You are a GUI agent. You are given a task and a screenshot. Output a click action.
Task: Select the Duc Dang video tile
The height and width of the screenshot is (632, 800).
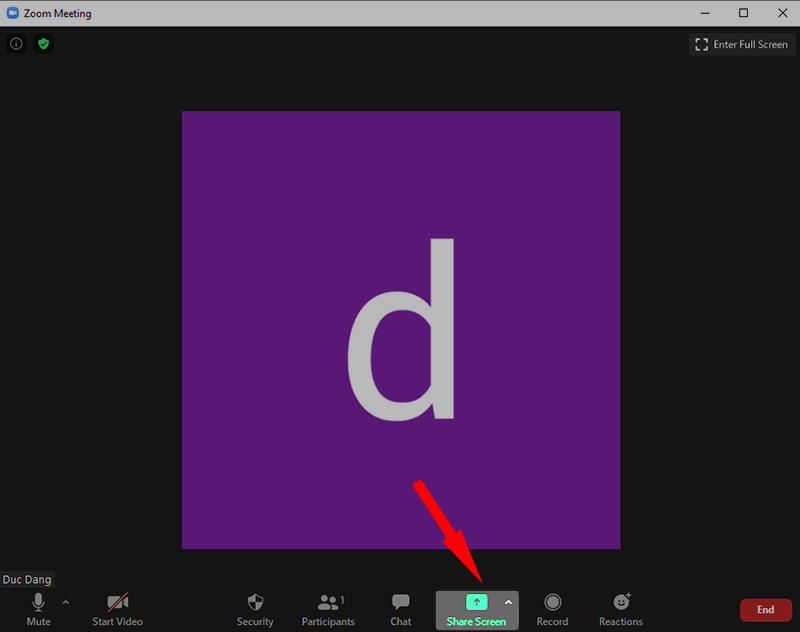[400, 330]
